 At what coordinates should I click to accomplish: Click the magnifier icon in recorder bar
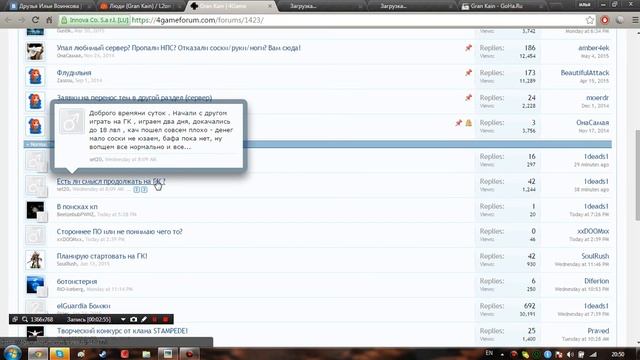(x=25, y=319)
